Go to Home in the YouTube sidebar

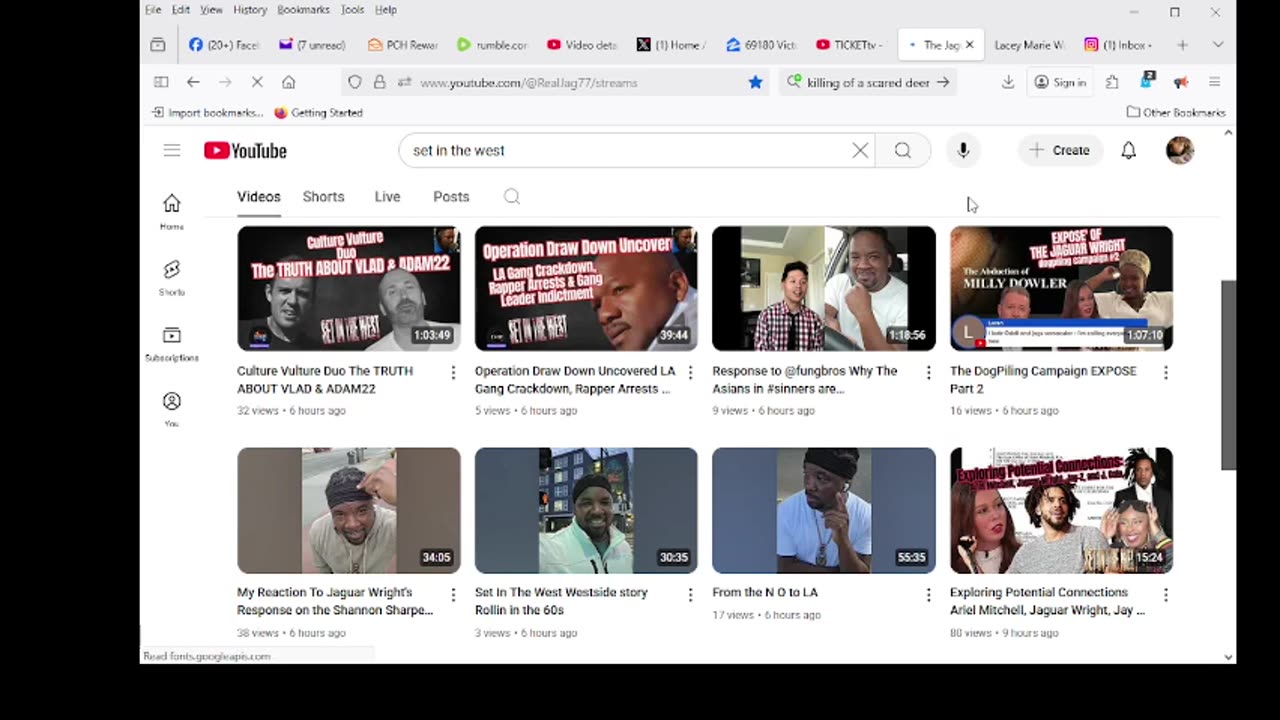click(172, 211)
